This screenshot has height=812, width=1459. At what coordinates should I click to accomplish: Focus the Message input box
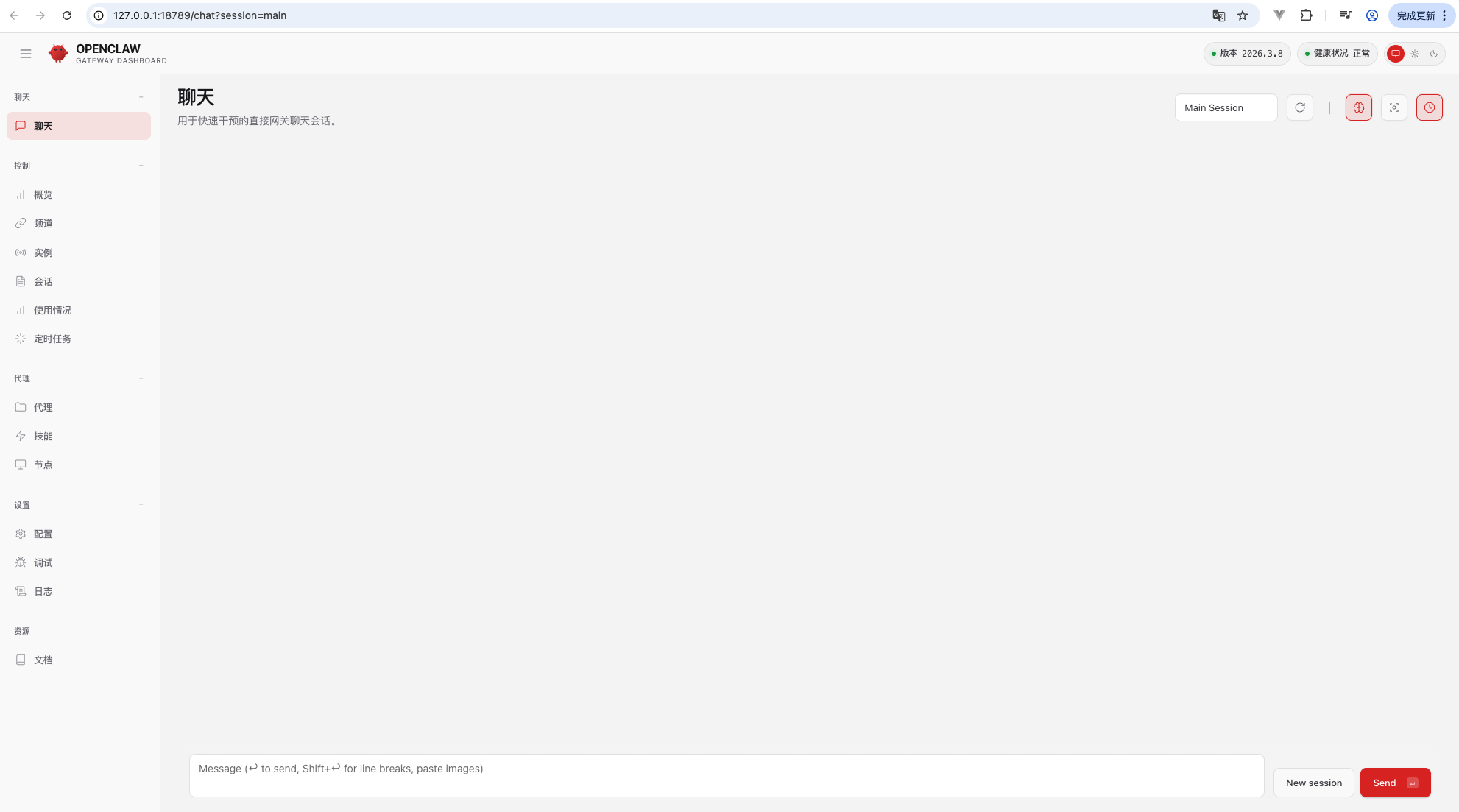point(727,775)
